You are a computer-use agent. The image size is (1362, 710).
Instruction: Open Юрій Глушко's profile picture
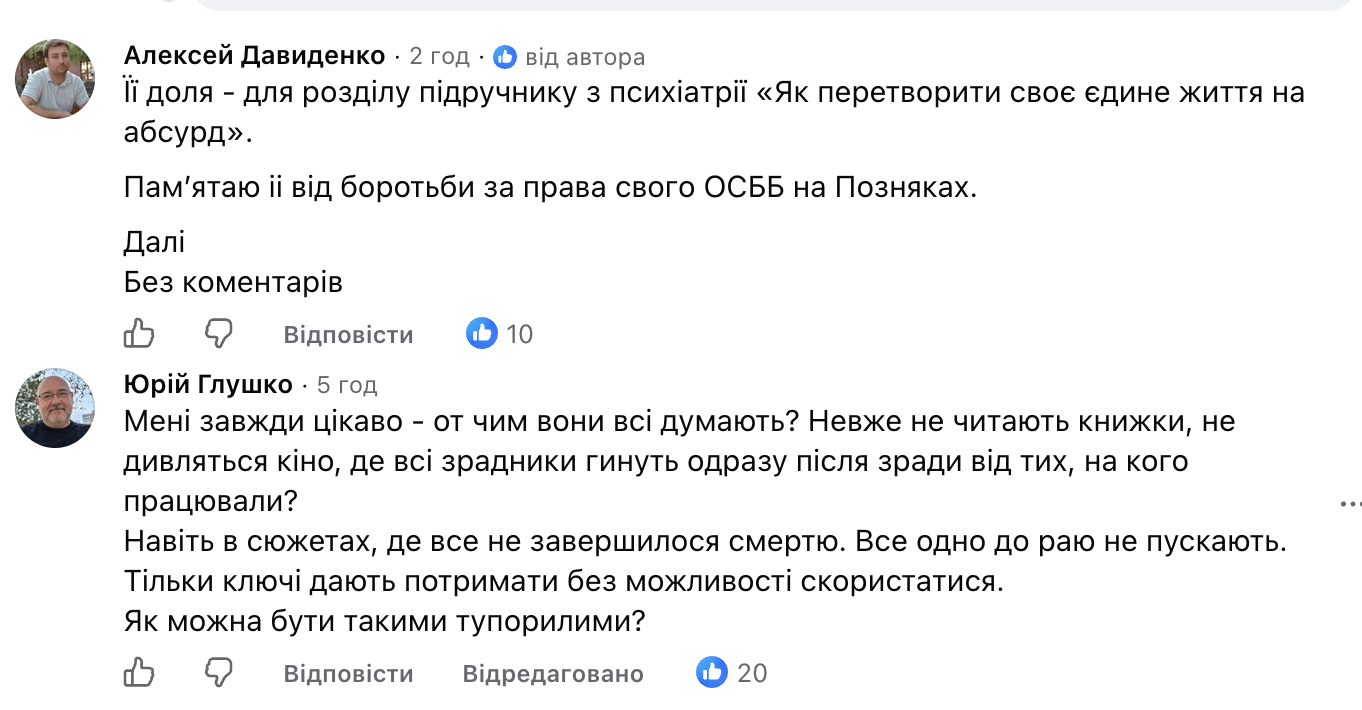pyautogui.click(x=55, y=407)
